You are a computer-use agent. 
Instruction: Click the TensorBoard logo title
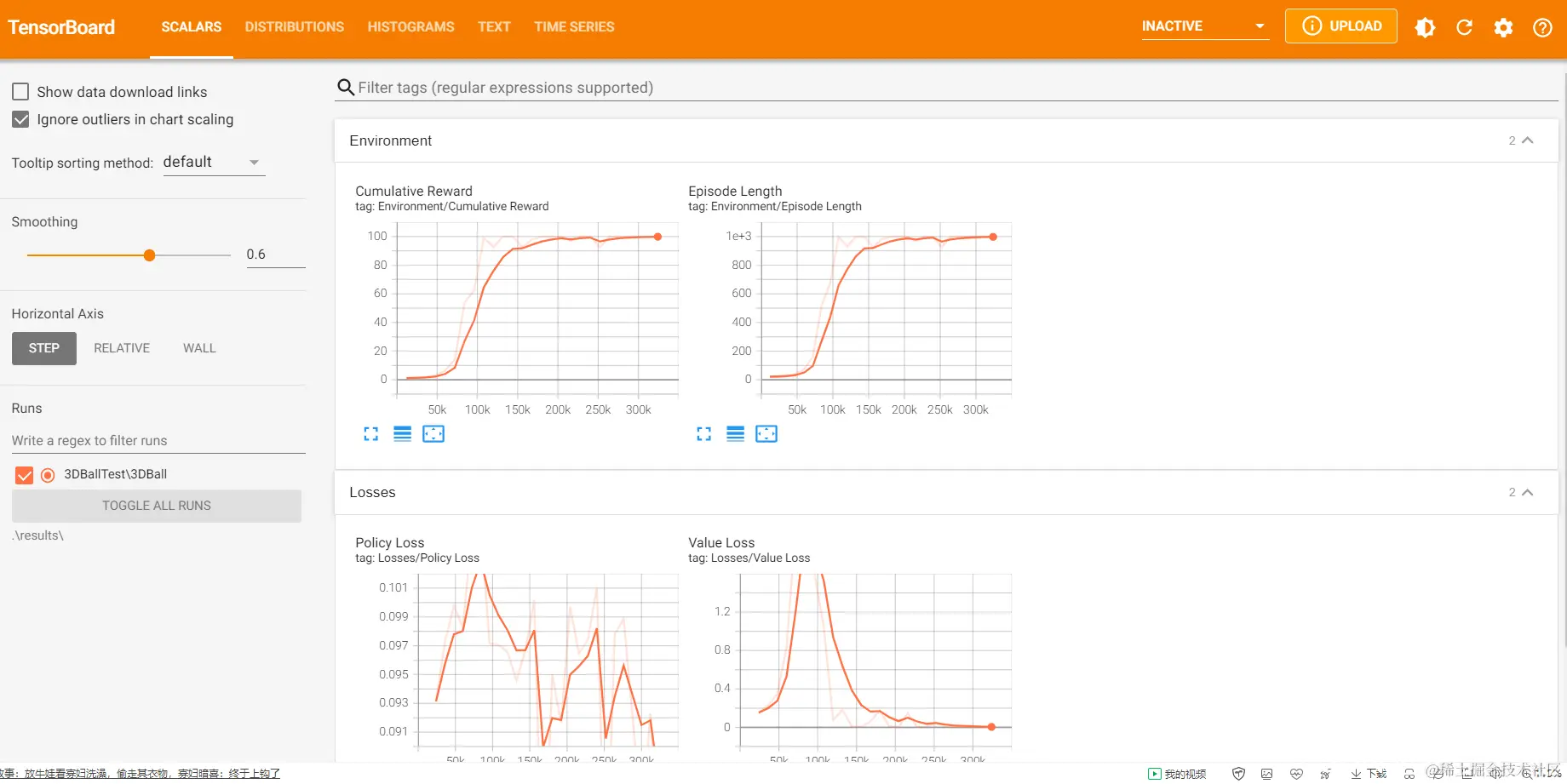(61, 27)
